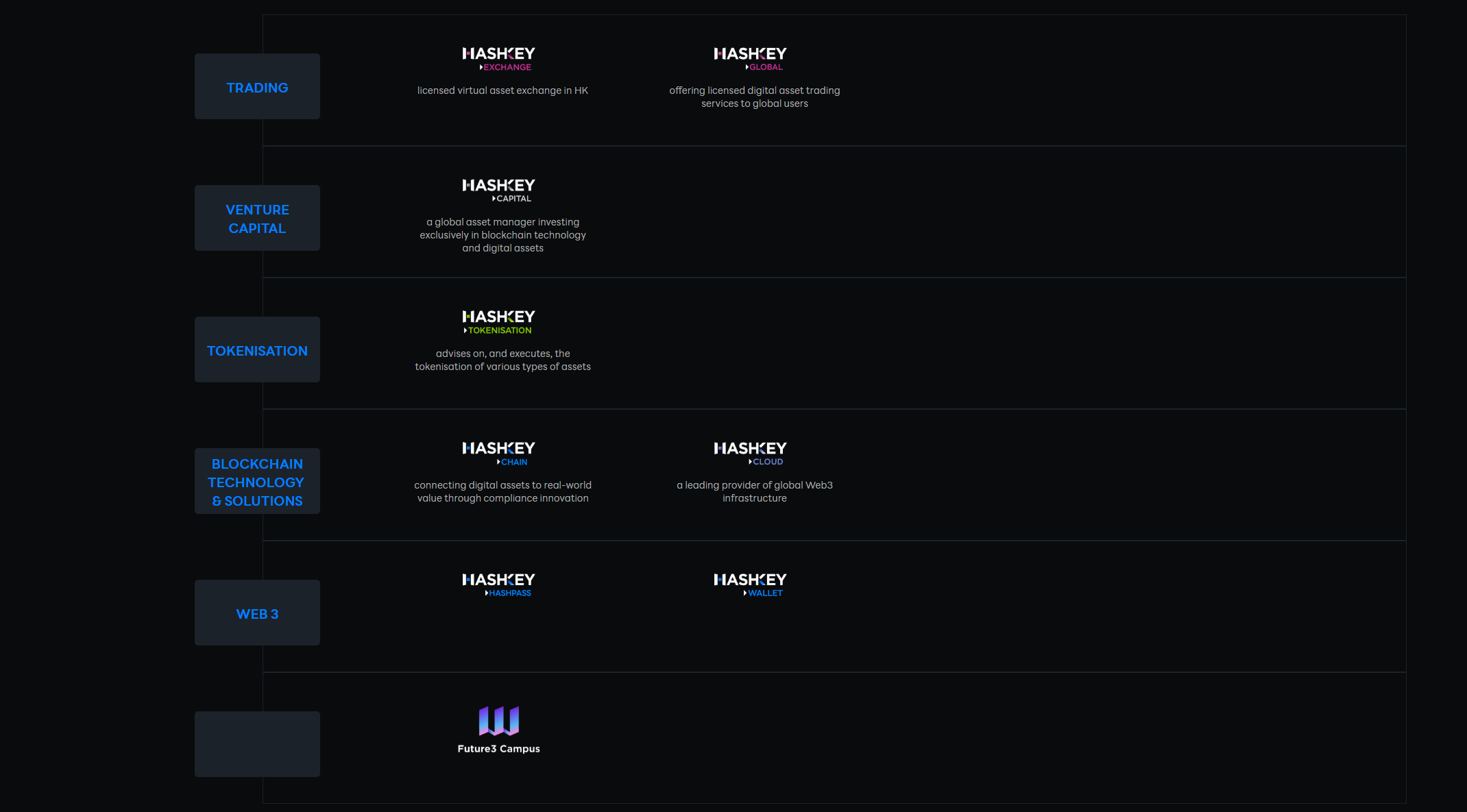The height and width of the screenshot is (812, 1467).
Task: Click the HashKey HashPass logo
Action: 498,585
